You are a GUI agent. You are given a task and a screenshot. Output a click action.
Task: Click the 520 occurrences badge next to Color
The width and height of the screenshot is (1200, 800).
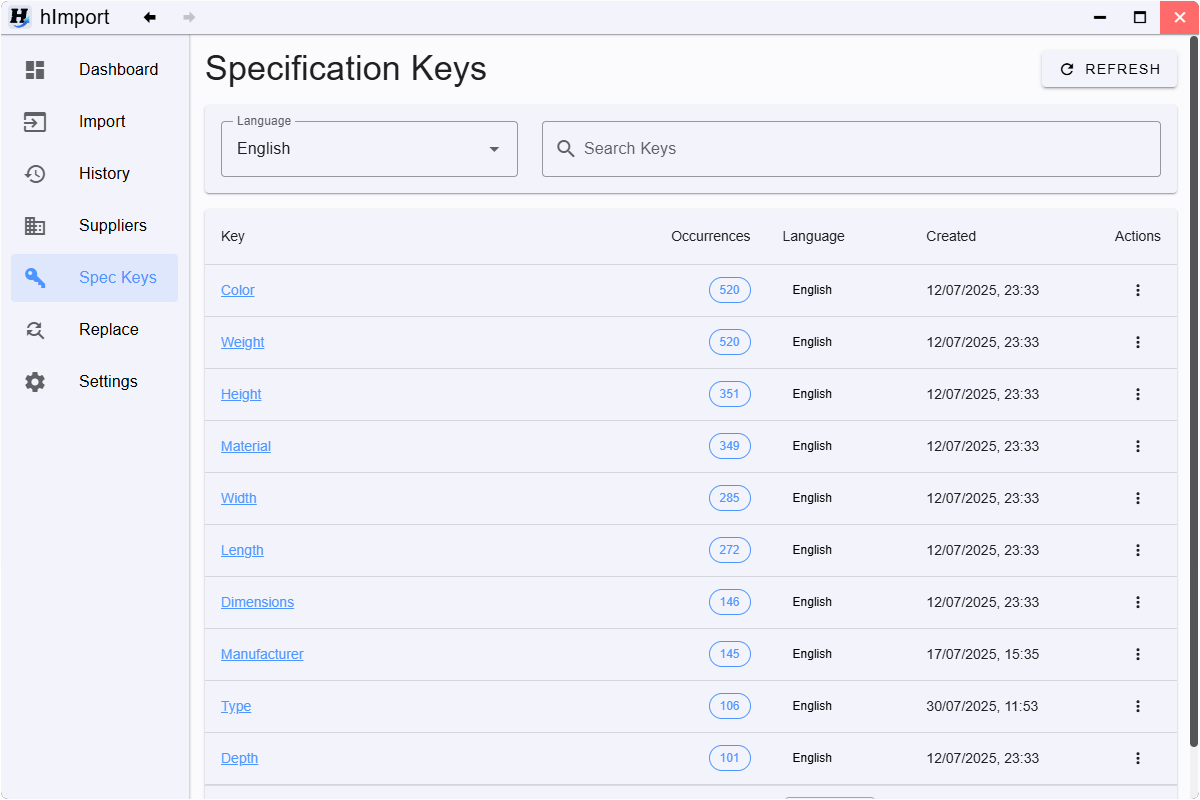click(x=729, y=290)
